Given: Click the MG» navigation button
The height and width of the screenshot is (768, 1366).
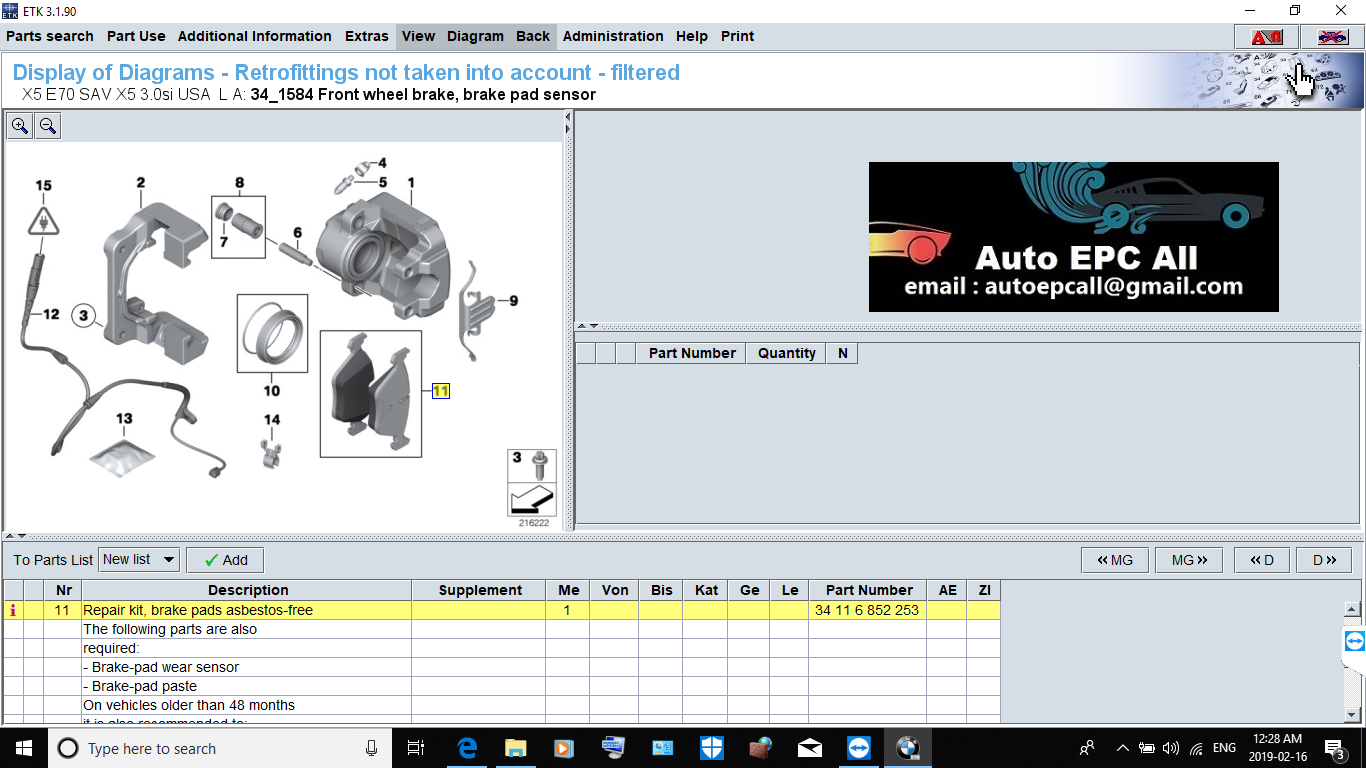Looking at the screenshot, I should click(x=1188, y=559).
